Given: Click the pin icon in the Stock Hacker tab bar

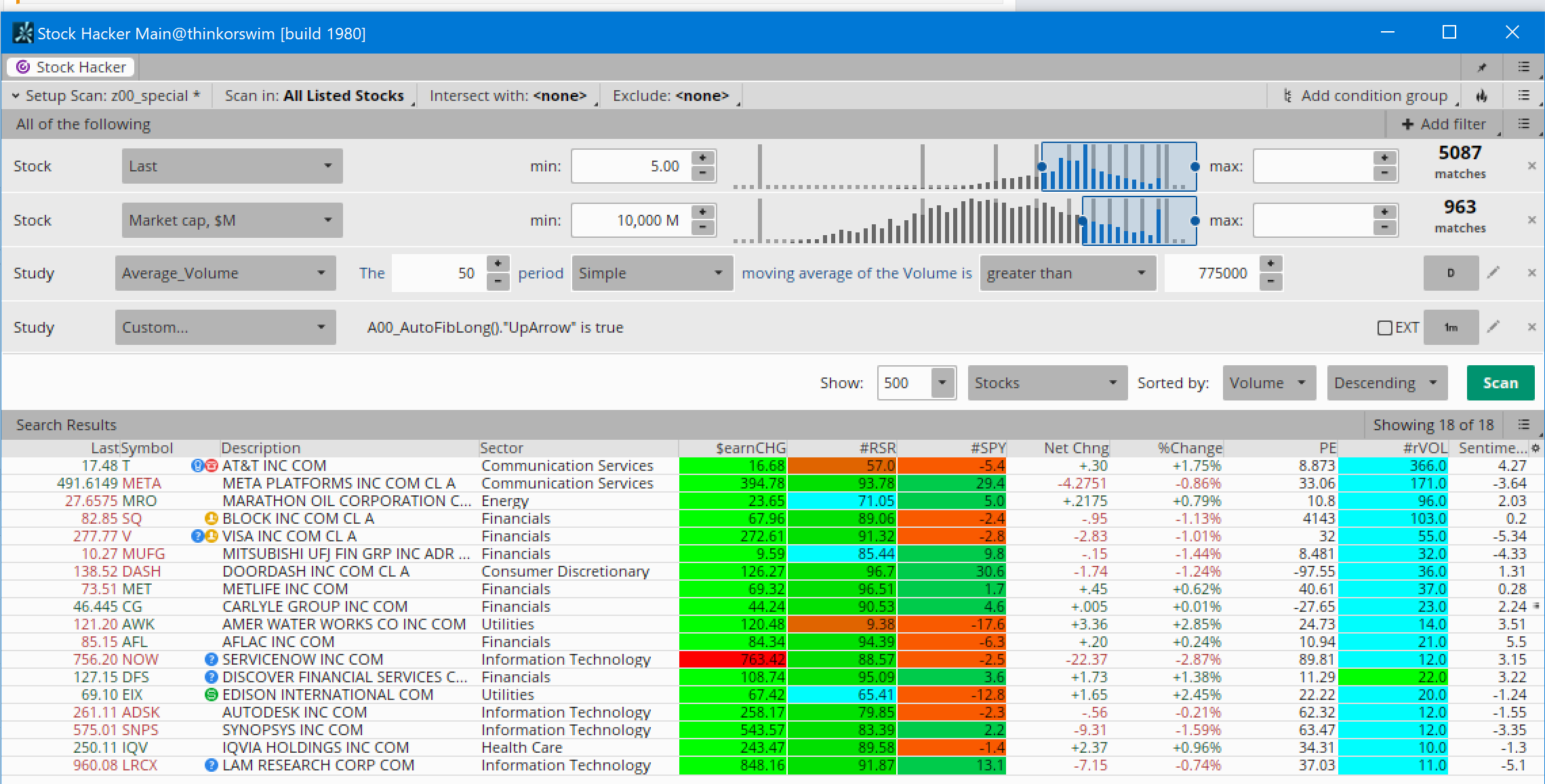Looking at the screenshot, I should 1482,67.
